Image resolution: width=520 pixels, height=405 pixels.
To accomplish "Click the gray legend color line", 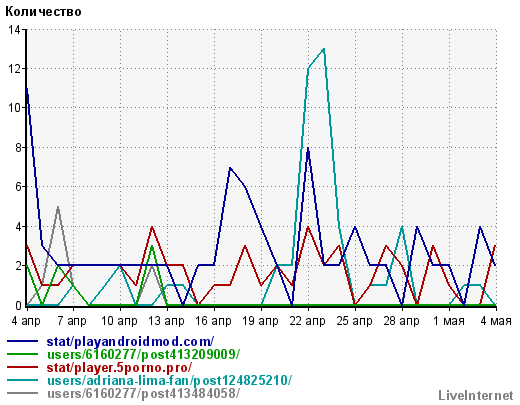I will 22,393.
